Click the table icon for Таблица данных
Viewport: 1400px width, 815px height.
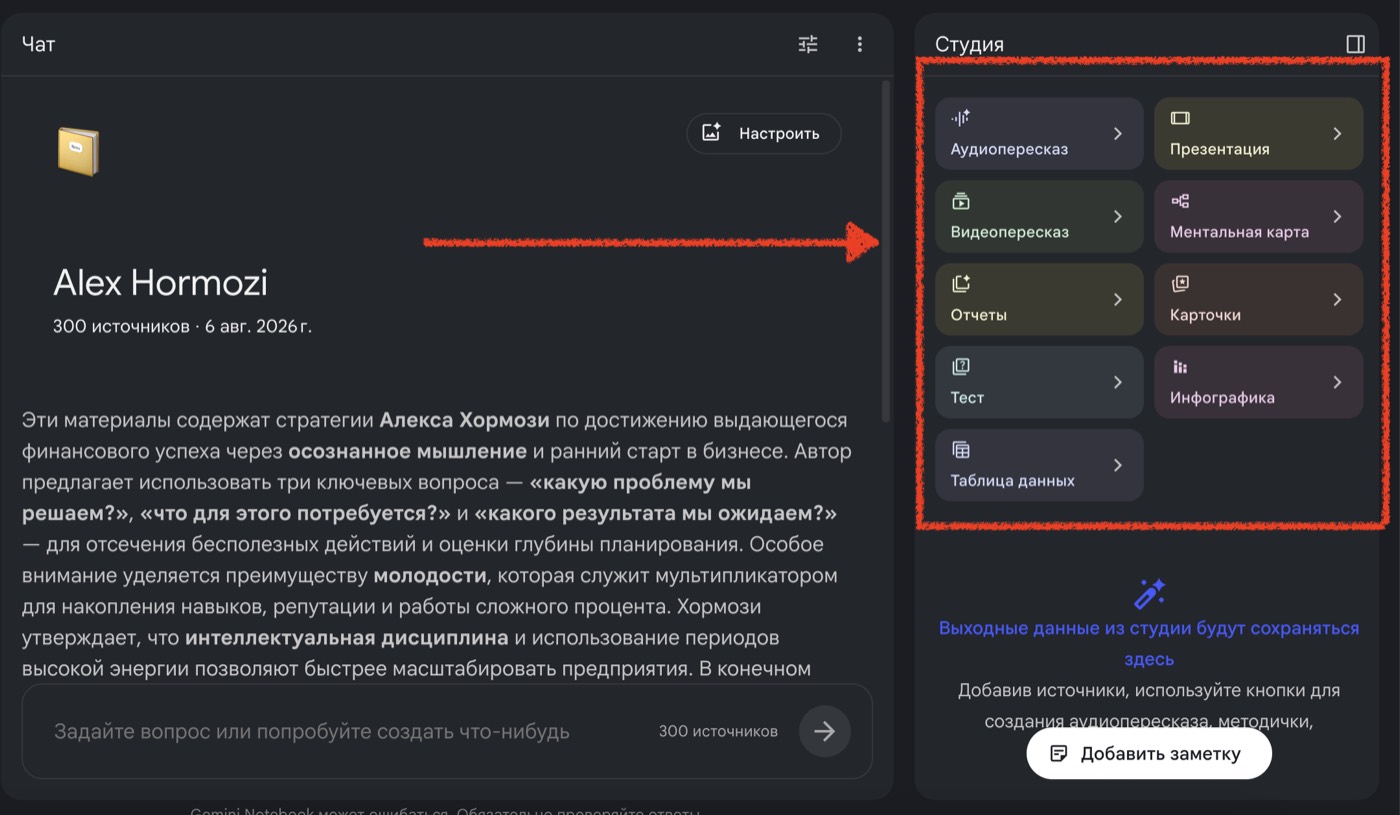pyautogui.click(x=961, y=449)
